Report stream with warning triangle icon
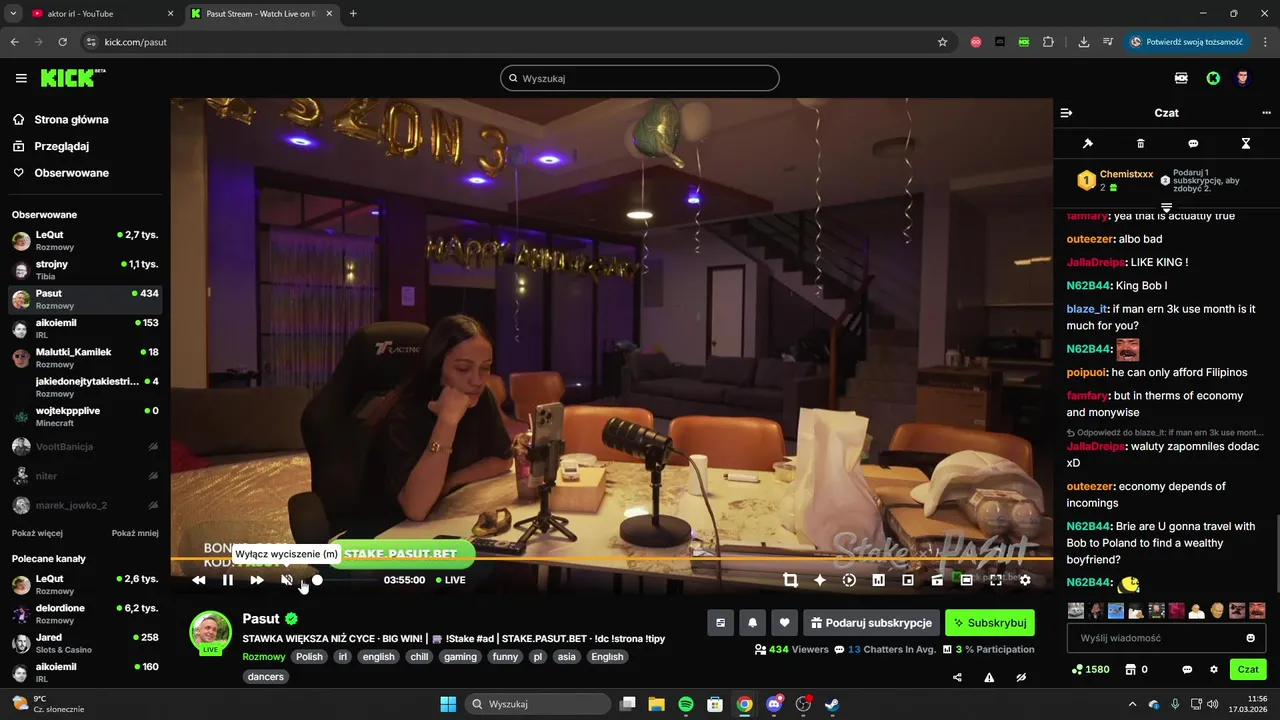 [989, 677]
